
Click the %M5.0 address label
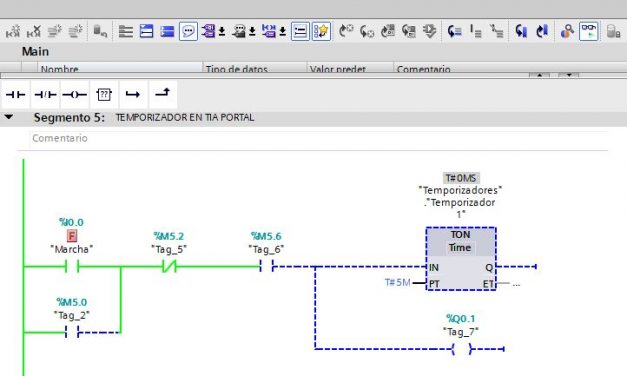[x=72, y=302]
